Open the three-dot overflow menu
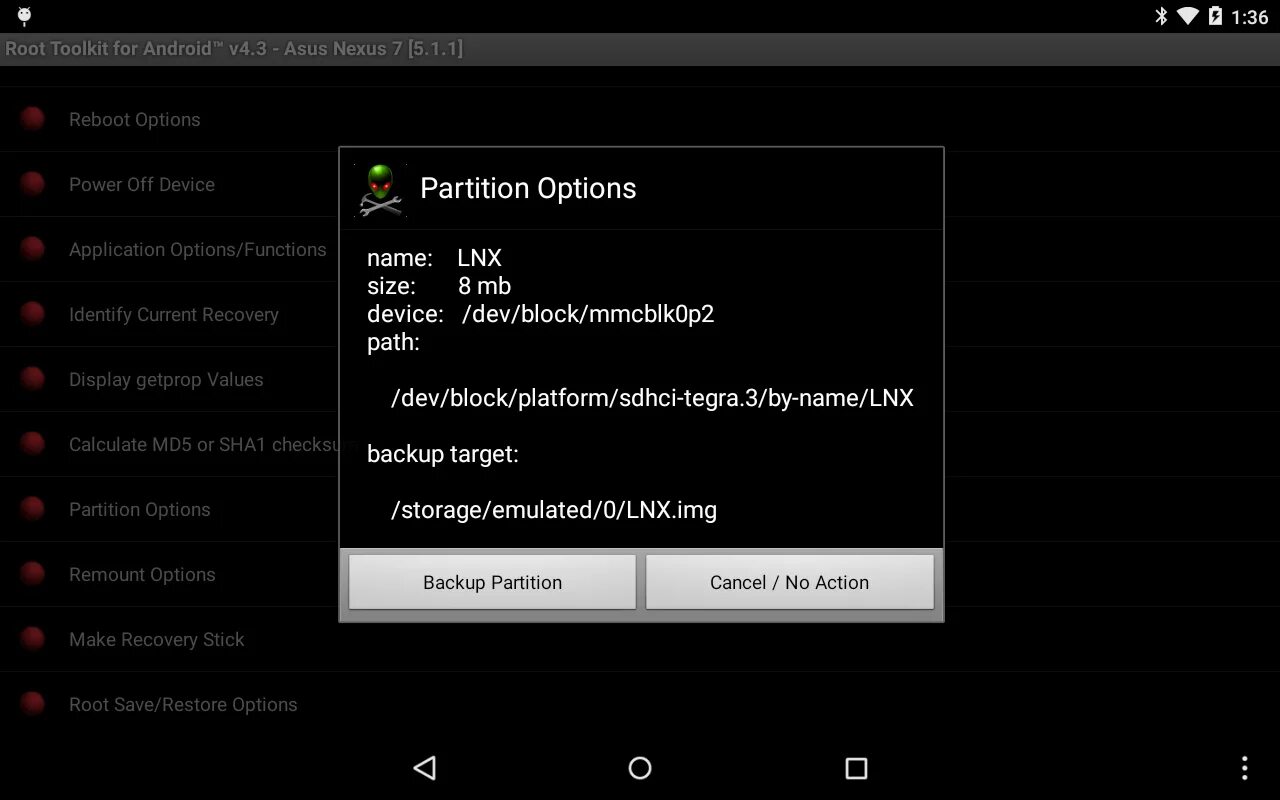Screen dimensions: 1280x800 click(1244, 768)
